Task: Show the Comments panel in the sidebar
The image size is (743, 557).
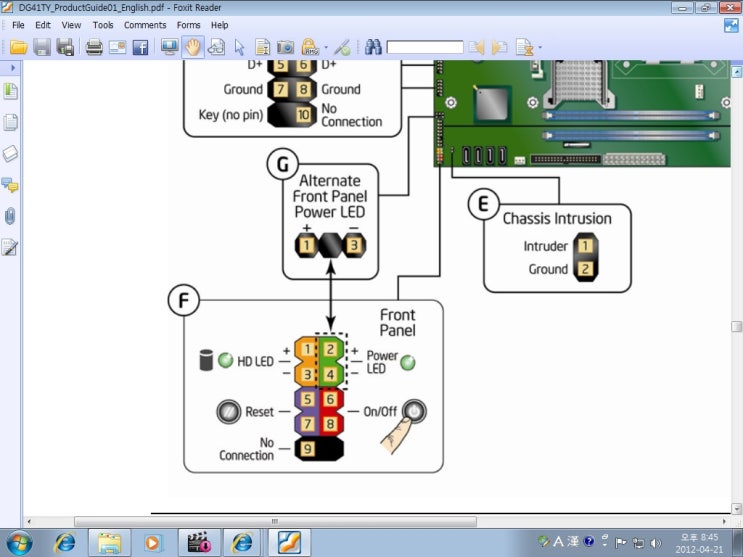Action: click(11, 185)
